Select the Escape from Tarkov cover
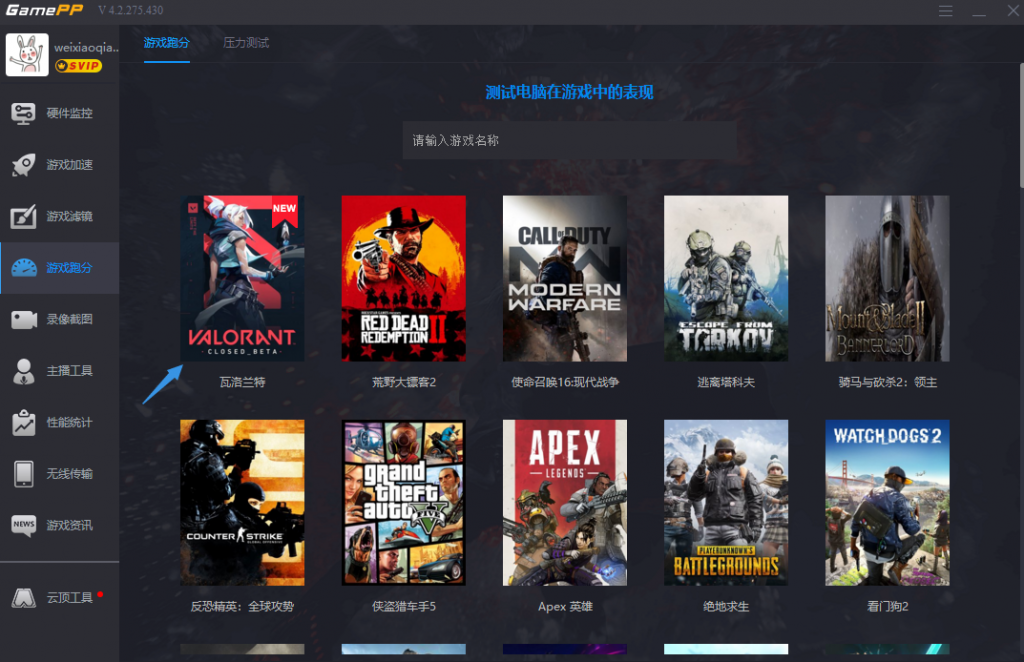1024x662 pixels. click(726, 278)
